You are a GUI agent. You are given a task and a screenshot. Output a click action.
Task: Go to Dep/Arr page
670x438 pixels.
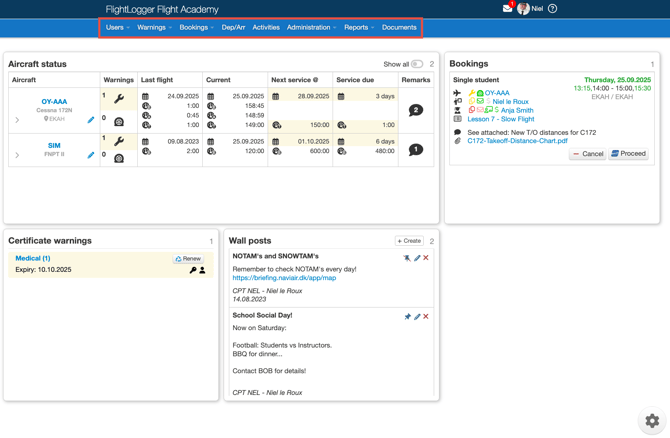click(233, 27)
